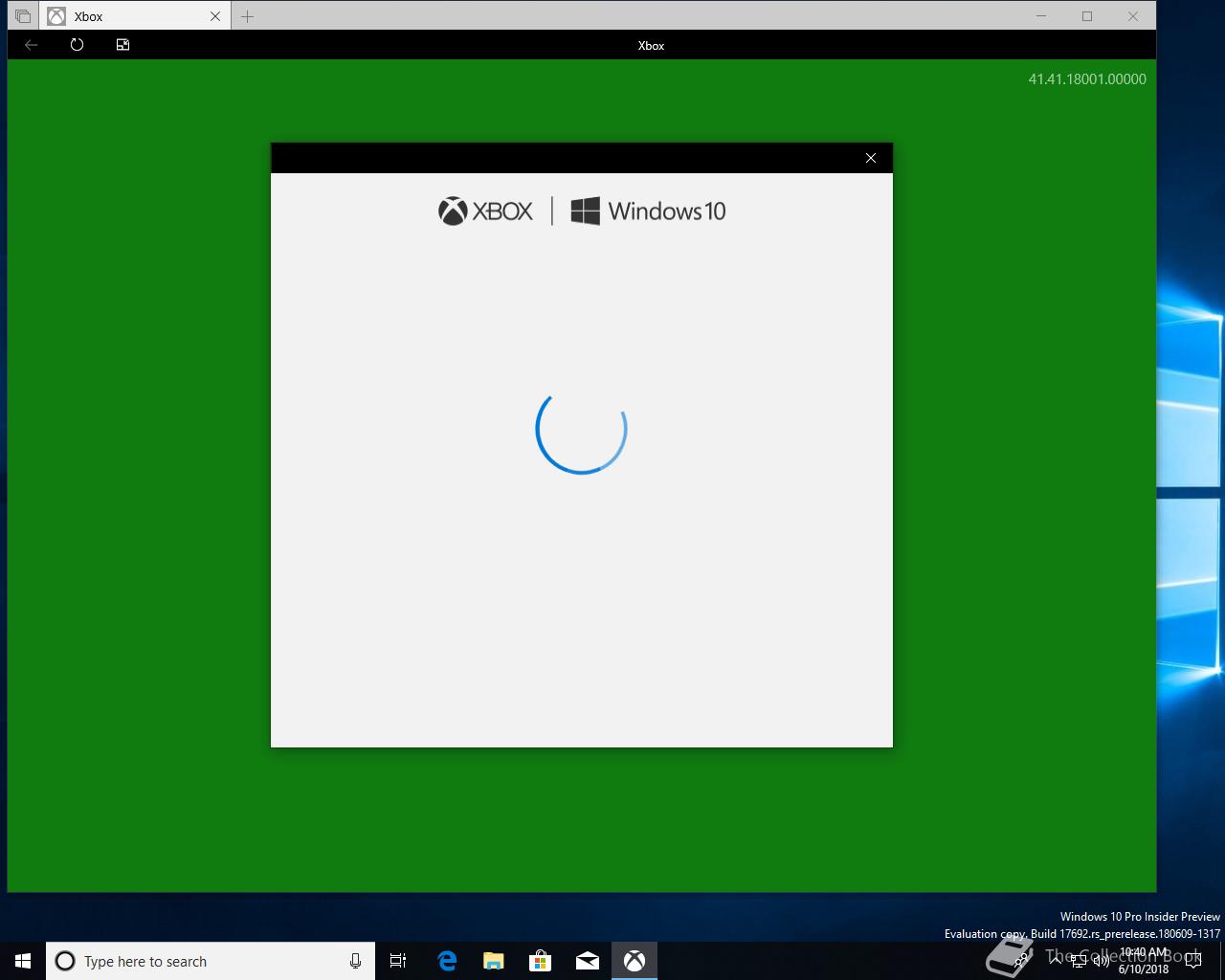Click the refresh icon in Xbox toolbar

[77, 45]
